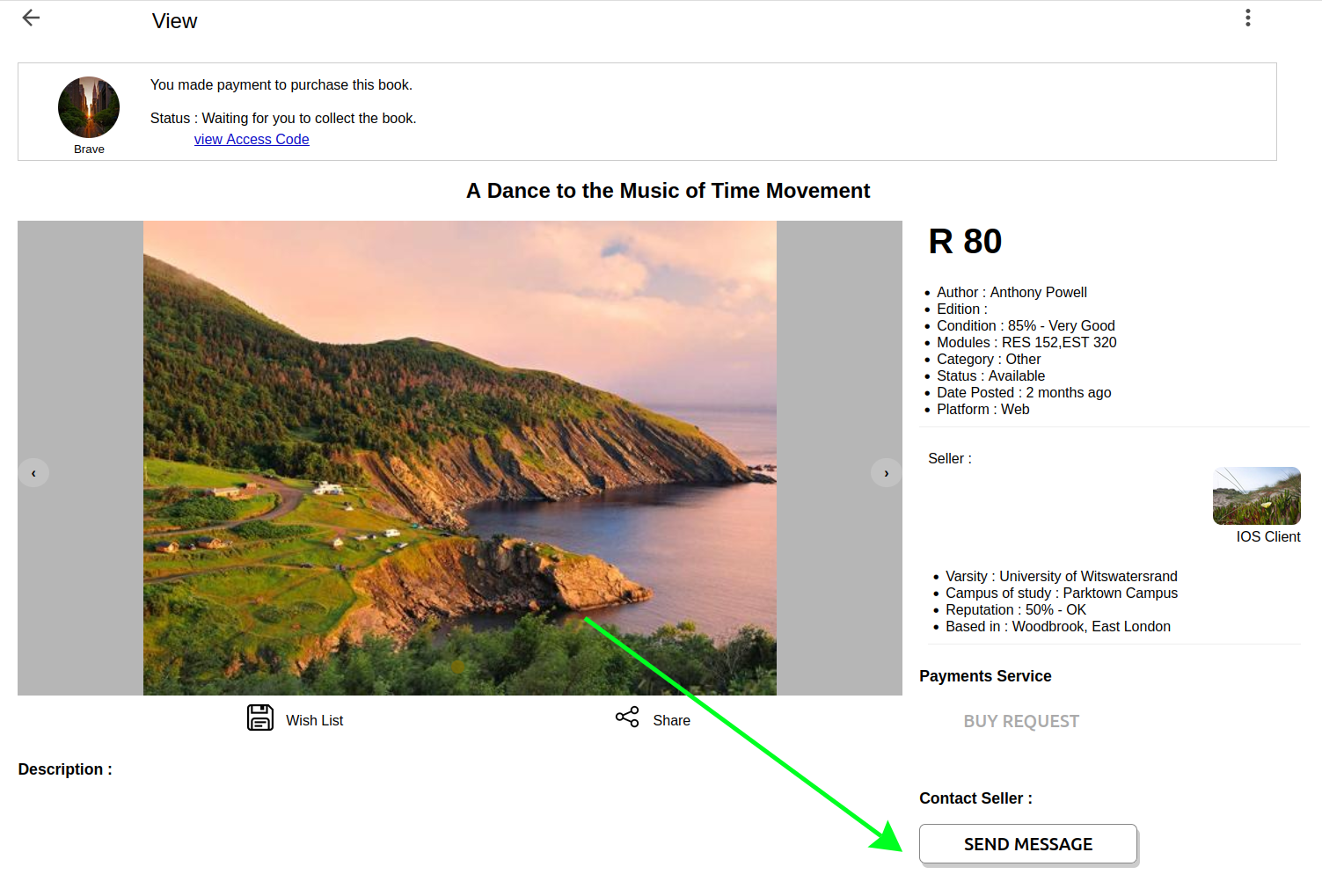Click the View page title
The image size is (1322, 896).
[174, 21]
